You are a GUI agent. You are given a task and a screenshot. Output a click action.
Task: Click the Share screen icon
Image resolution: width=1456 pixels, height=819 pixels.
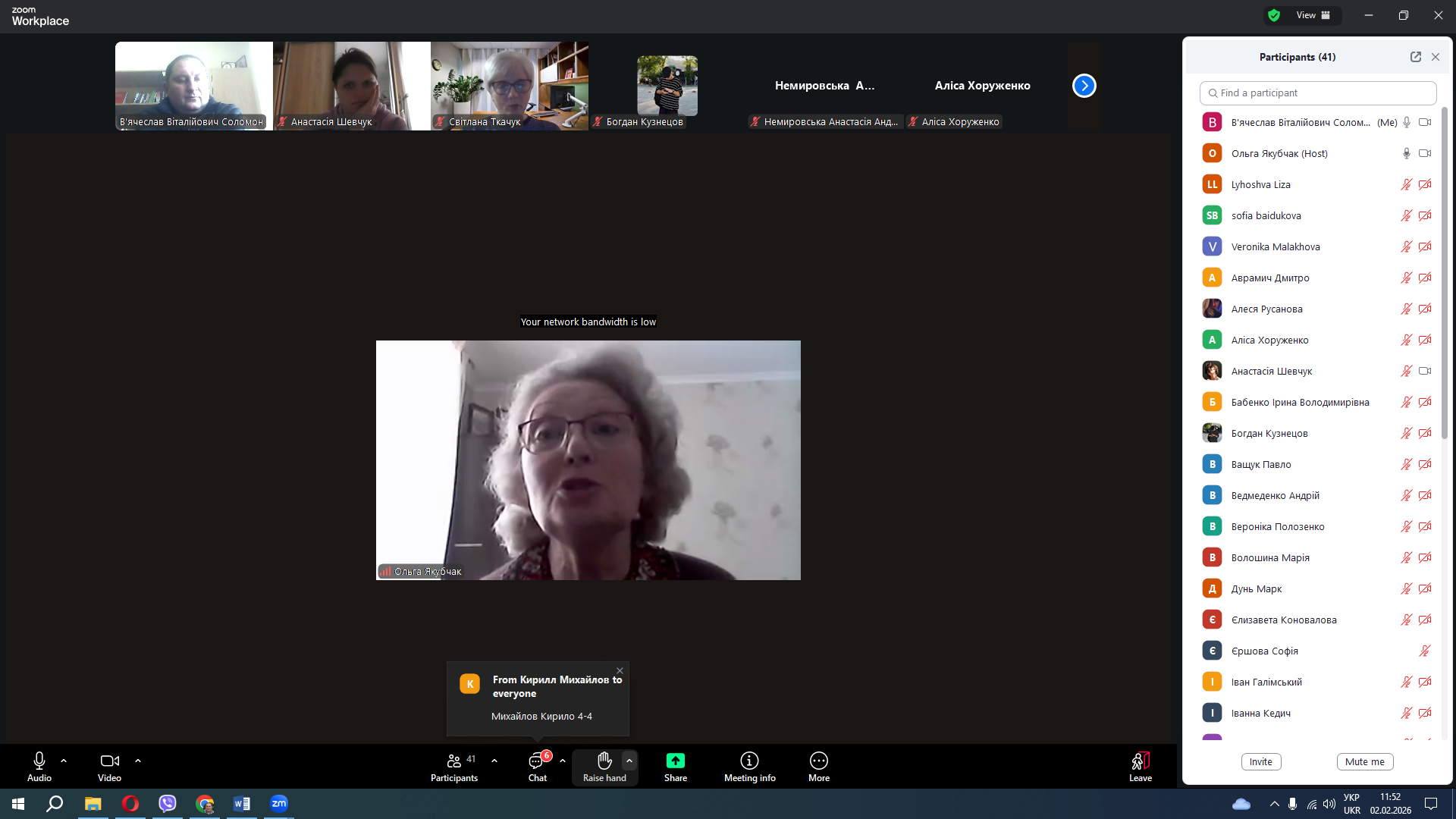675,761
